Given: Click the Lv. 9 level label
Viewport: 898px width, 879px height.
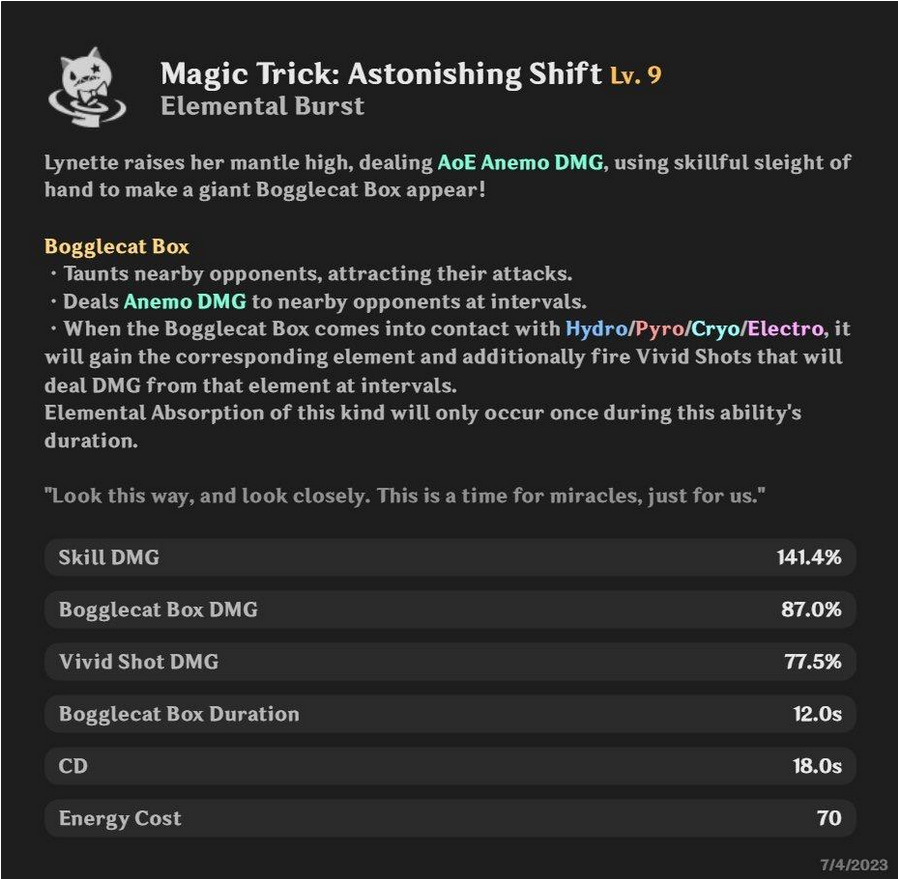Looking at the screenshot, I should click(636, 75).
